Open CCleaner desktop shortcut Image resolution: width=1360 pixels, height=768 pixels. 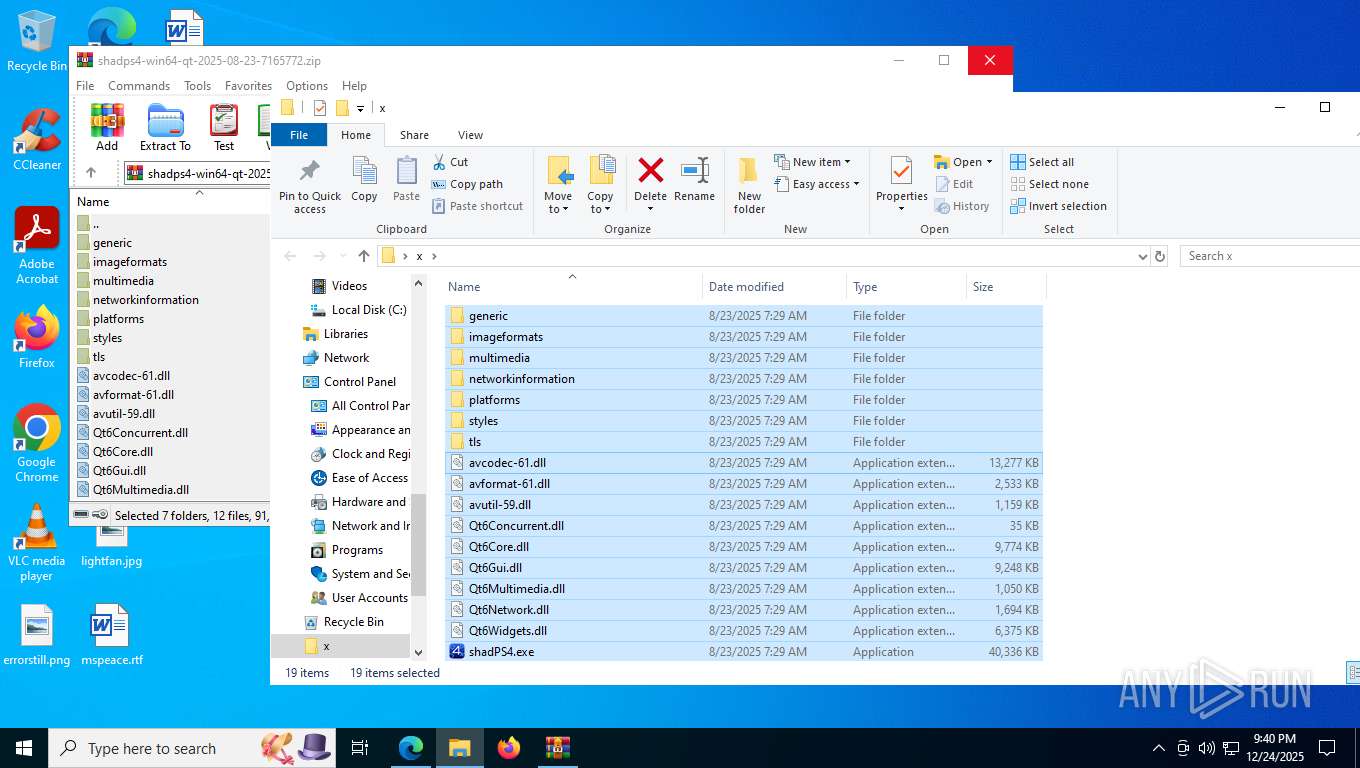coord(37,140)
